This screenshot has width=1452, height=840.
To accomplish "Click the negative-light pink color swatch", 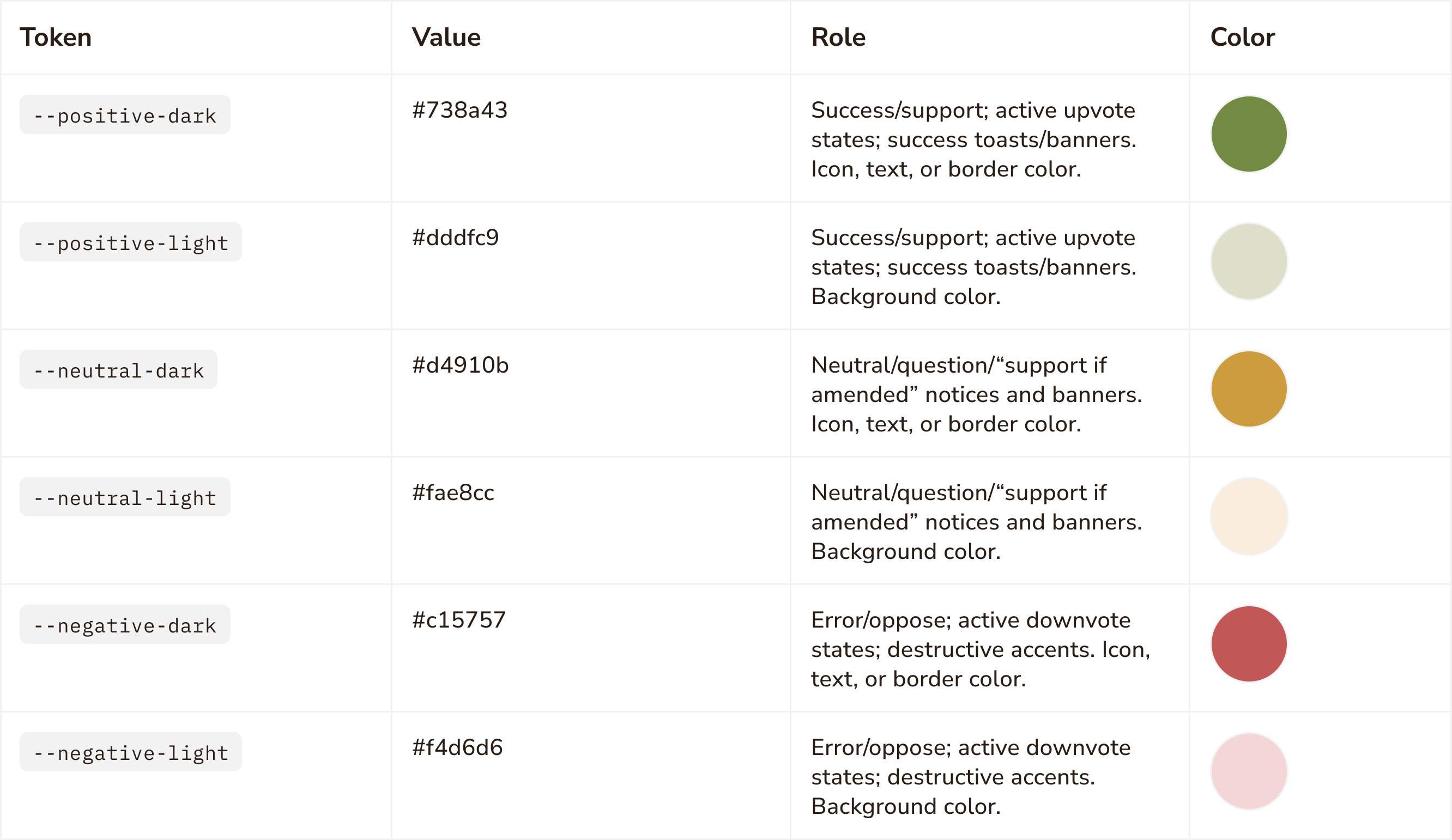I will pos(1249,771).
